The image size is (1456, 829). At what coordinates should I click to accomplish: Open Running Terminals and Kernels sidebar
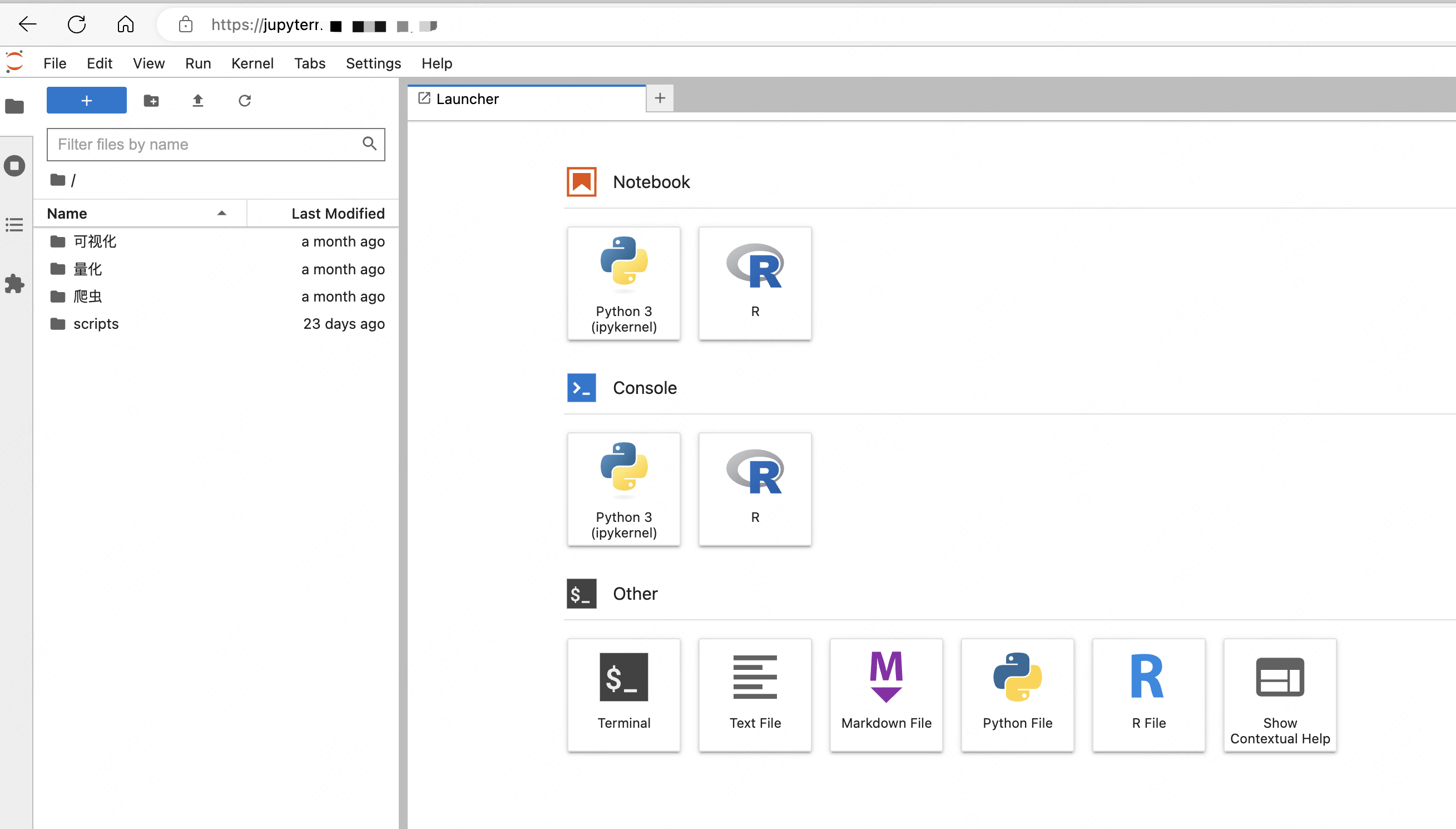pyautogui.click(x=15, y=166)
